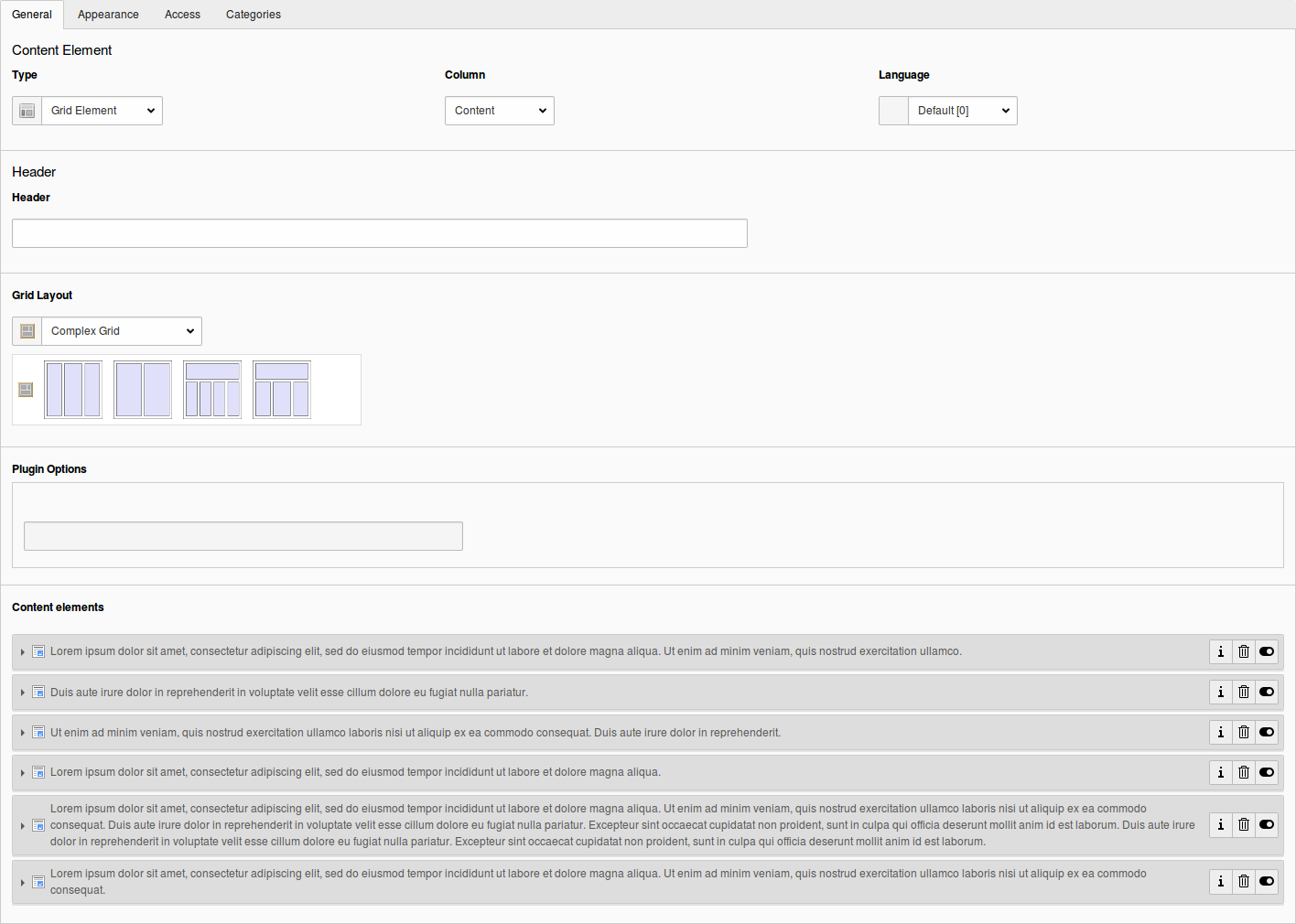Click the info icon on the first content element

(x=1220, y=651)
